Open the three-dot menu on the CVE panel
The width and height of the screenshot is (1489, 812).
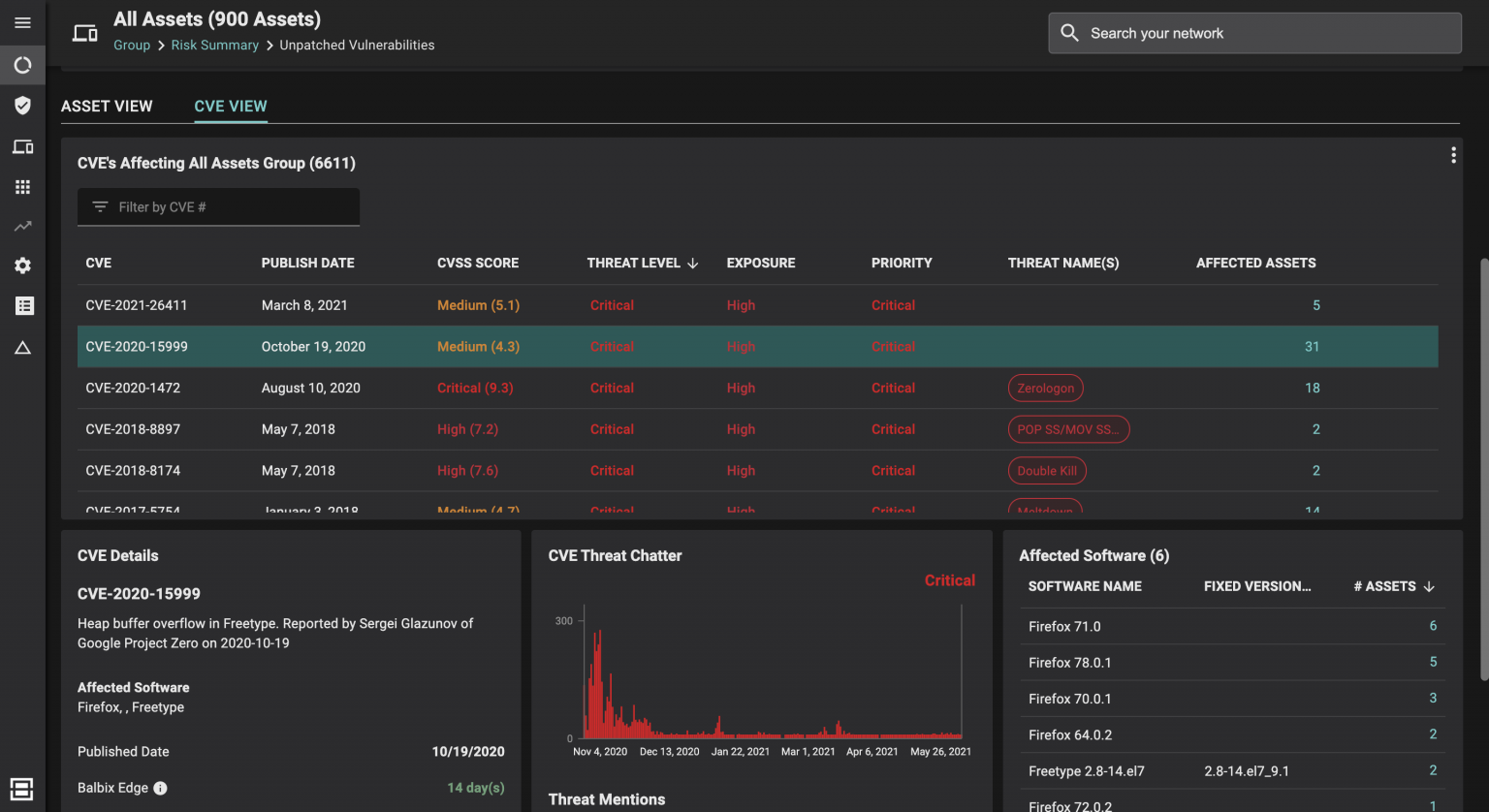pos(1453,154)
